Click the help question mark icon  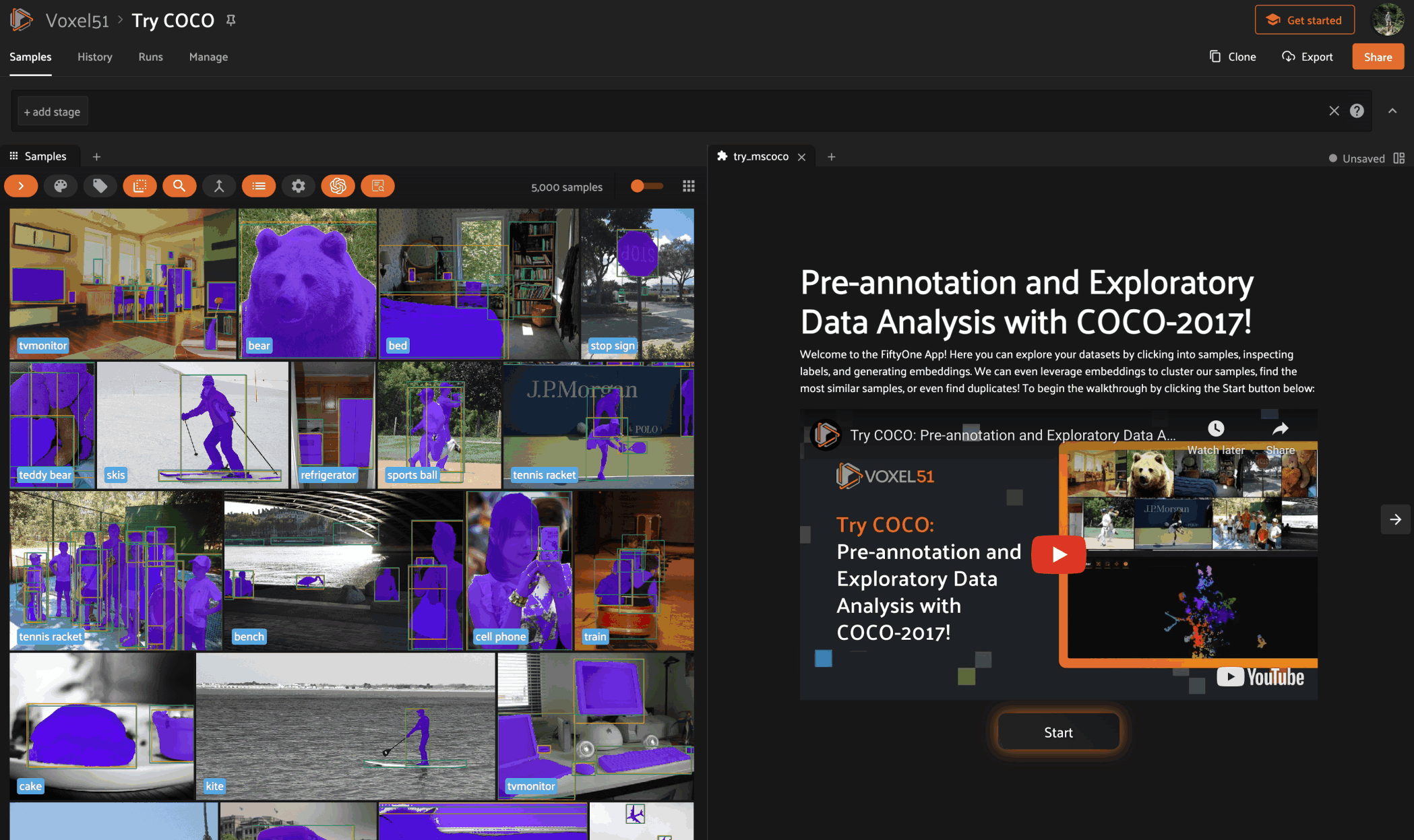pyautogui.click(x=1357, y=111)
